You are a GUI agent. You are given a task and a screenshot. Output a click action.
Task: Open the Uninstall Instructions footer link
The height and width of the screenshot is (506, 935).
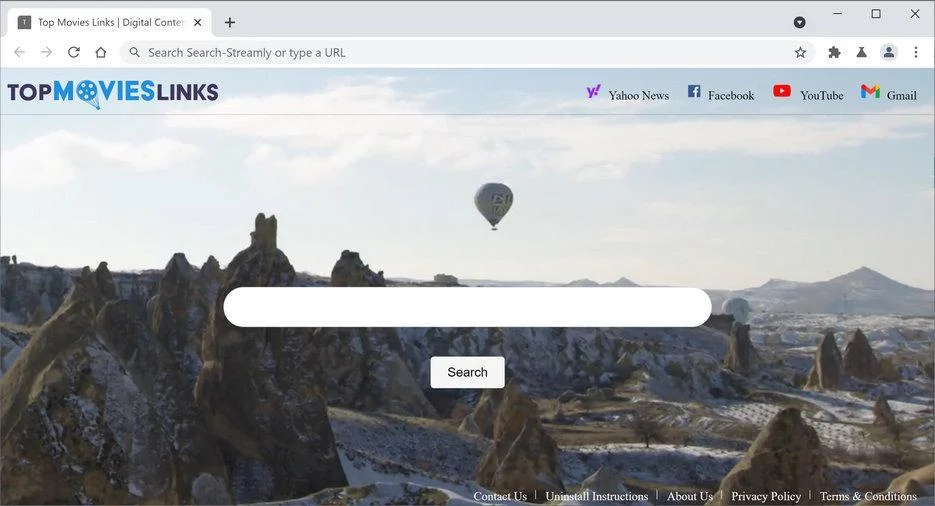(x=597, y=496)
